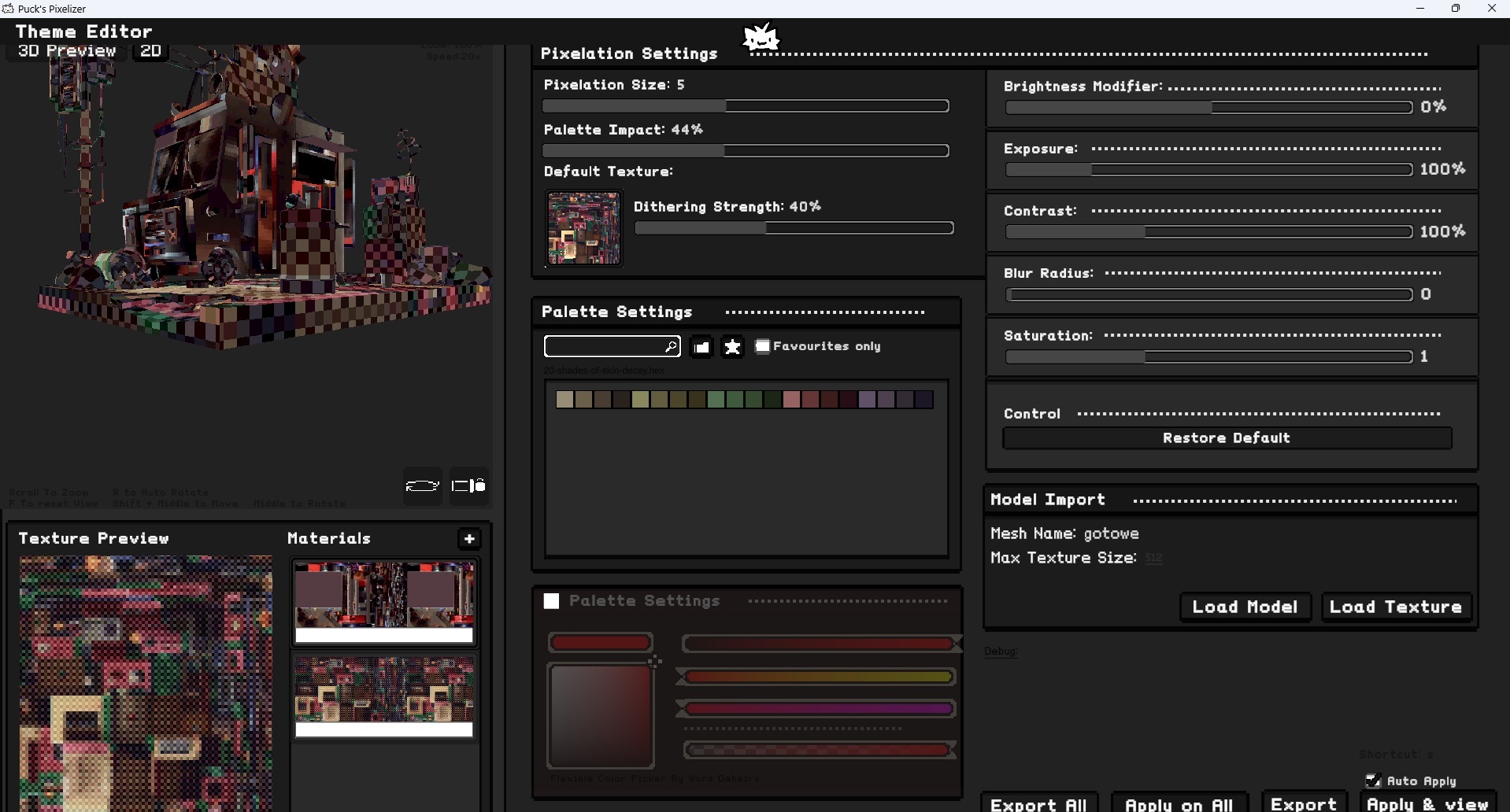The image size is (1510, 812).
Task: Click the Max Texture Size value field
Action: pyautogui.click(x=1154, y=559)
